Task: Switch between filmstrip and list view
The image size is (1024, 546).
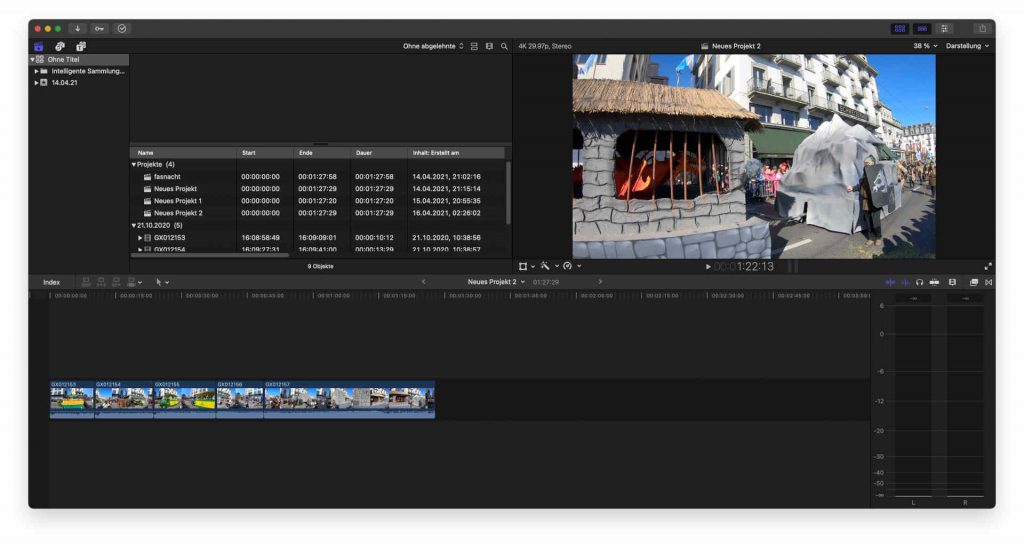Action: point(489,46)
